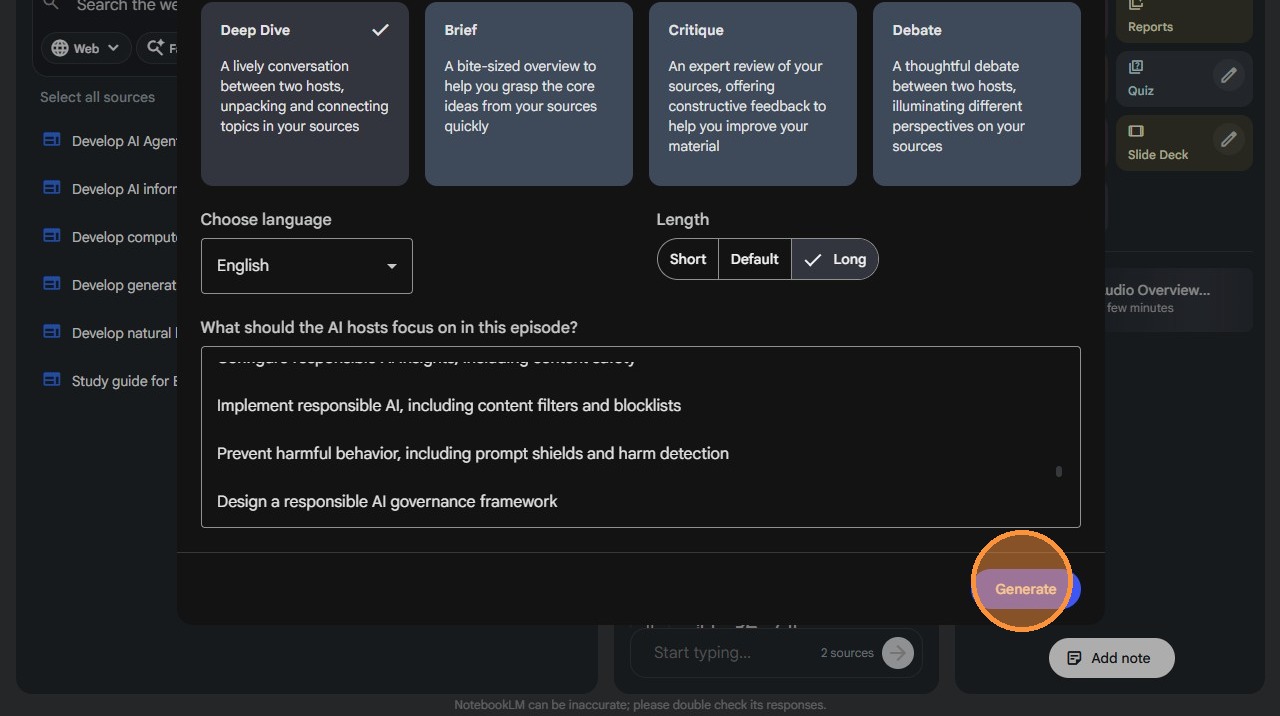This screenshot has width=1280, height=716.
Task: Click the Add note button
Action: click(x=1111, y=658)
